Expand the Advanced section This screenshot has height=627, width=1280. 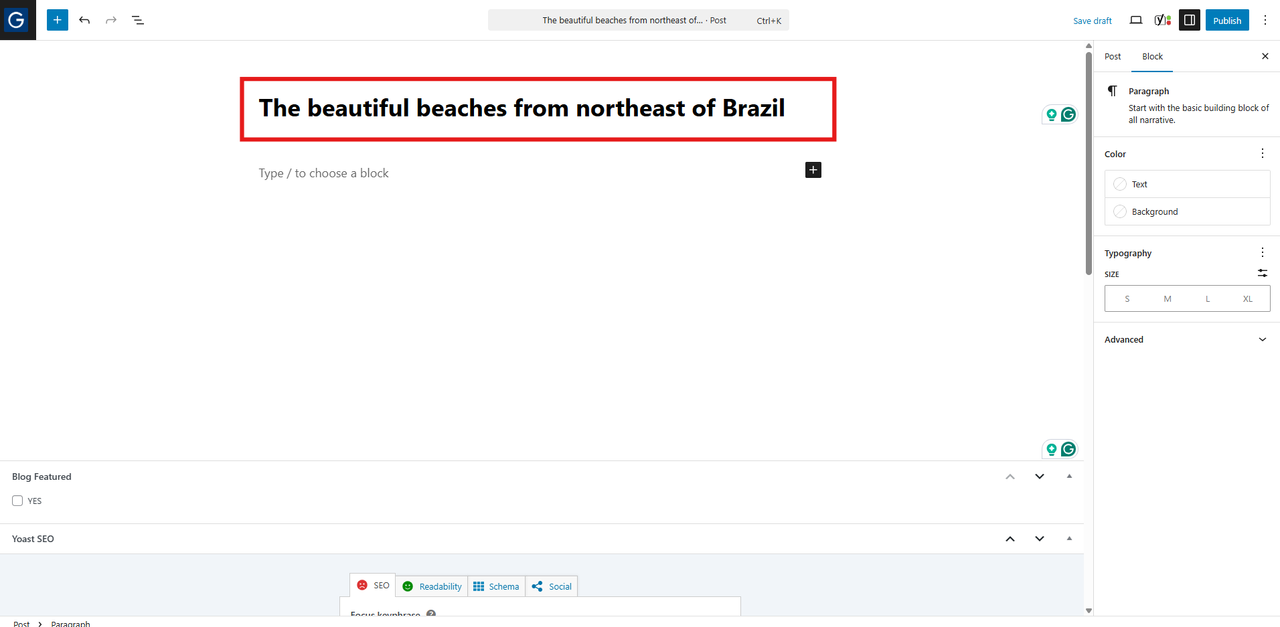click(x=1186, y=340)
